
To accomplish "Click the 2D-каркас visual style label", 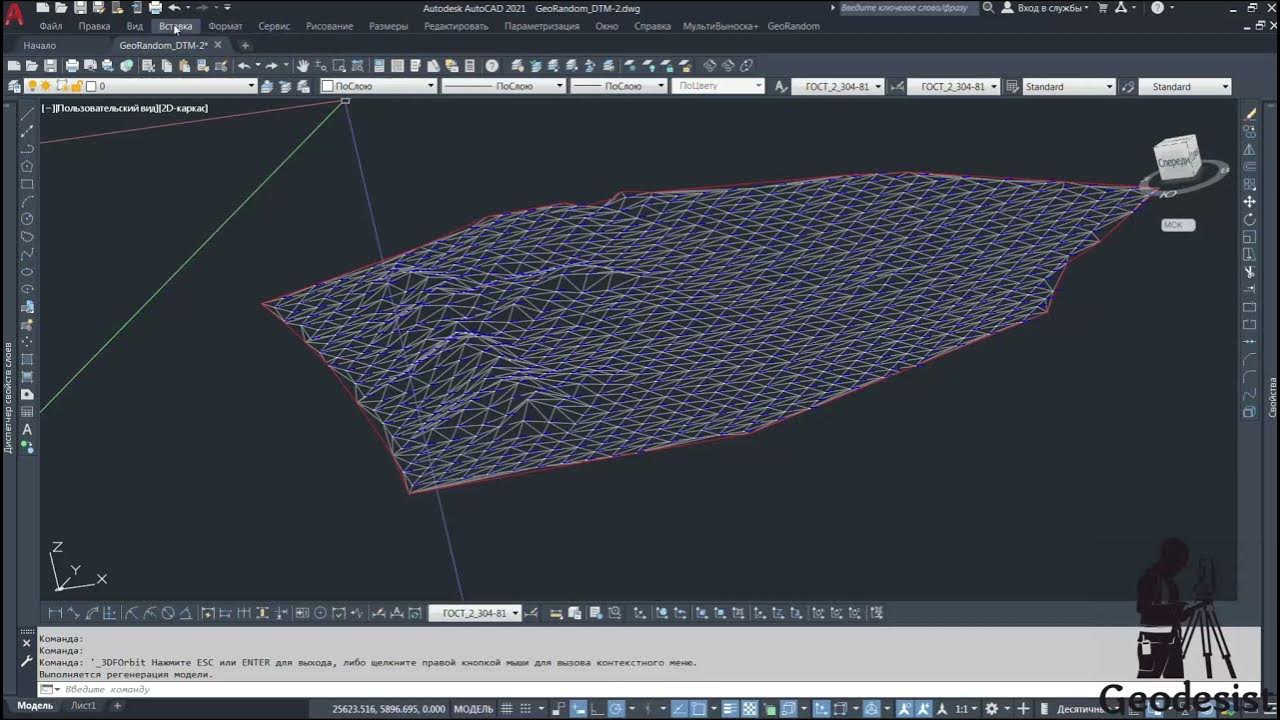I will pyautogui.click(x=182, y=108).
